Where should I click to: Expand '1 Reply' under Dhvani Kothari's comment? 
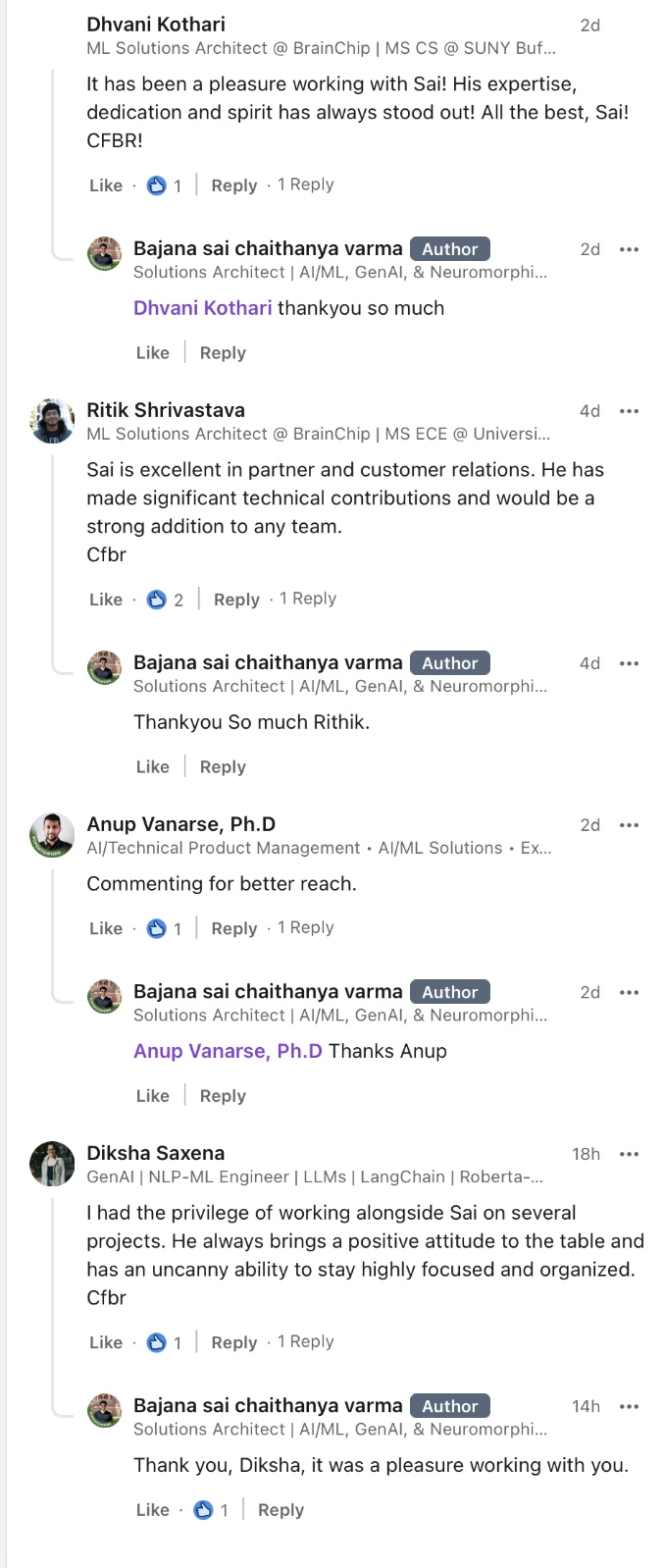(305, 184)
